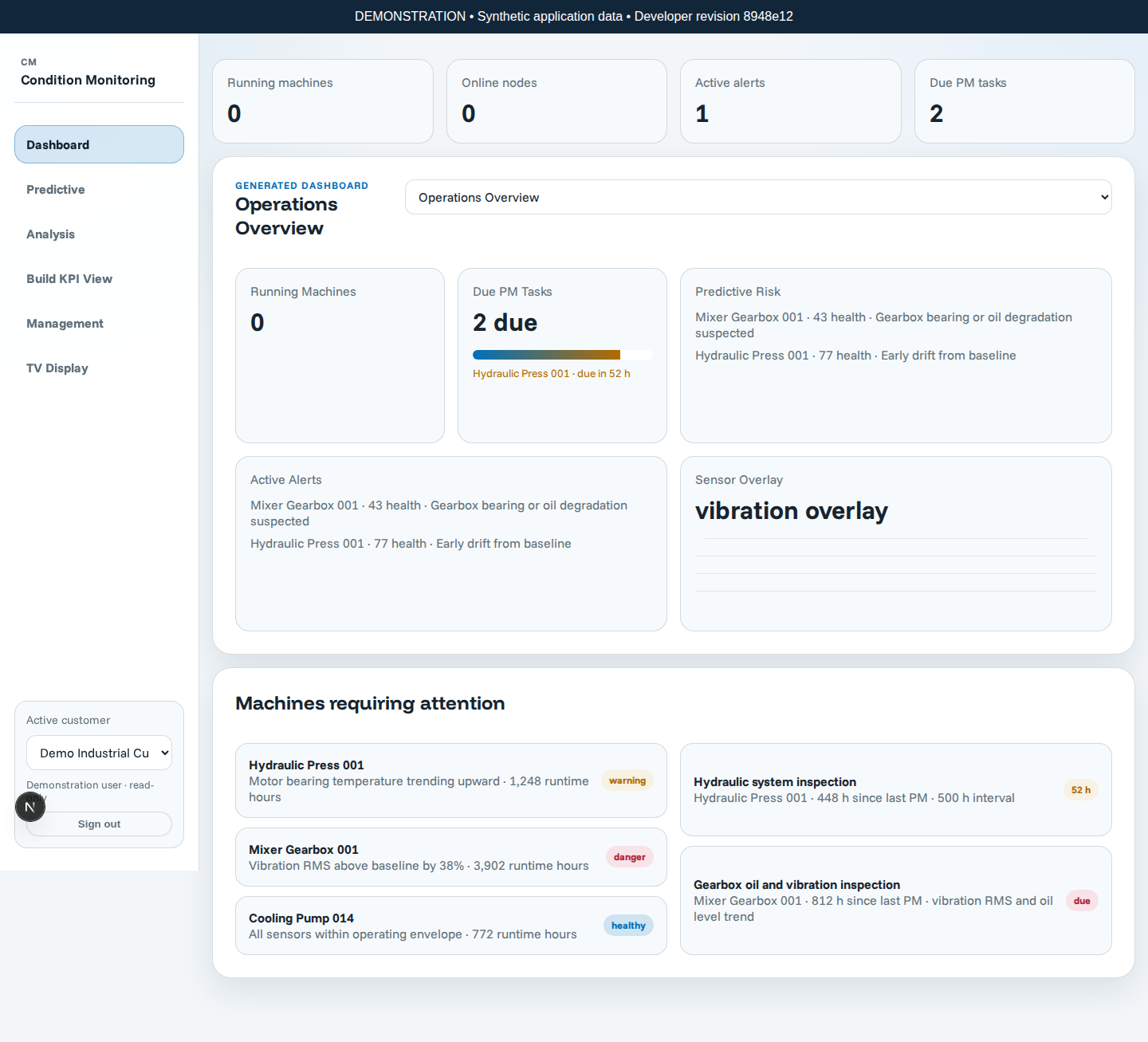
Task: Click the warning status badge
Action: [x=627, y=781]
